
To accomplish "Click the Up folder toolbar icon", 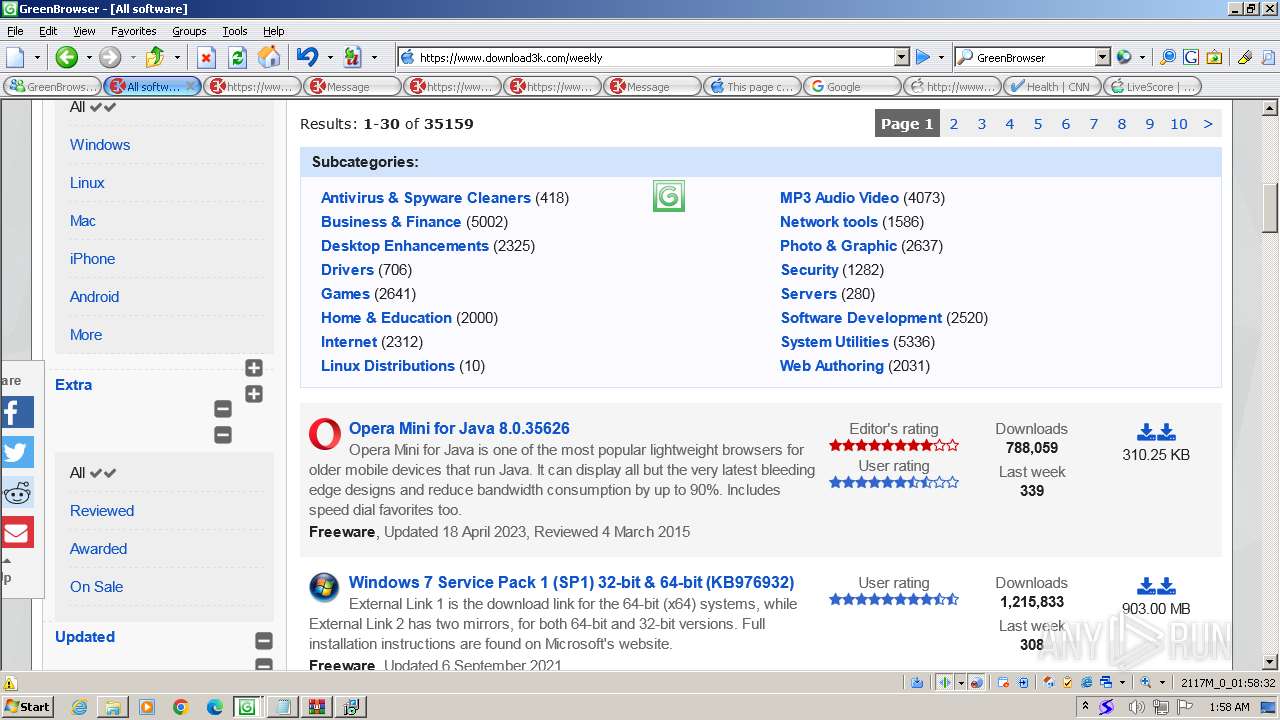I will tap(155, 57).
